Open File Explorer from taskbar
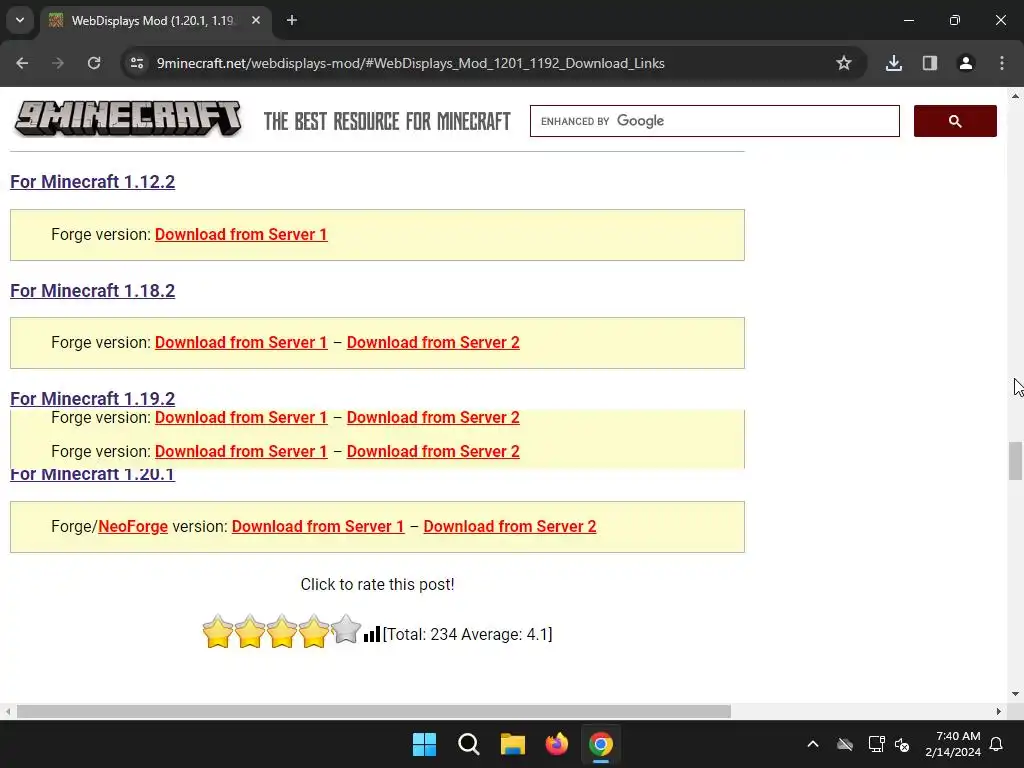The height and width of the screenshot is (768, 1024). tap(513, 744)
